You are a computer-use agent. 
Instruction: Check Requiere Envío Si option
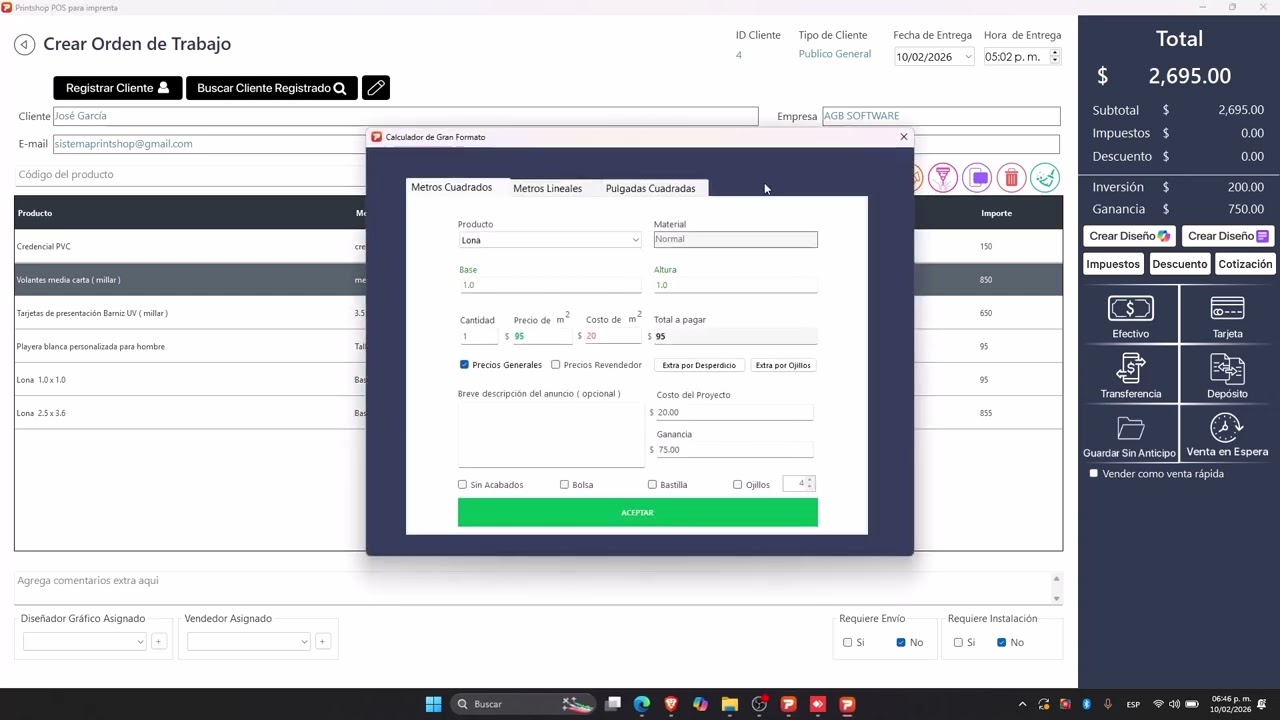(848, 642)
